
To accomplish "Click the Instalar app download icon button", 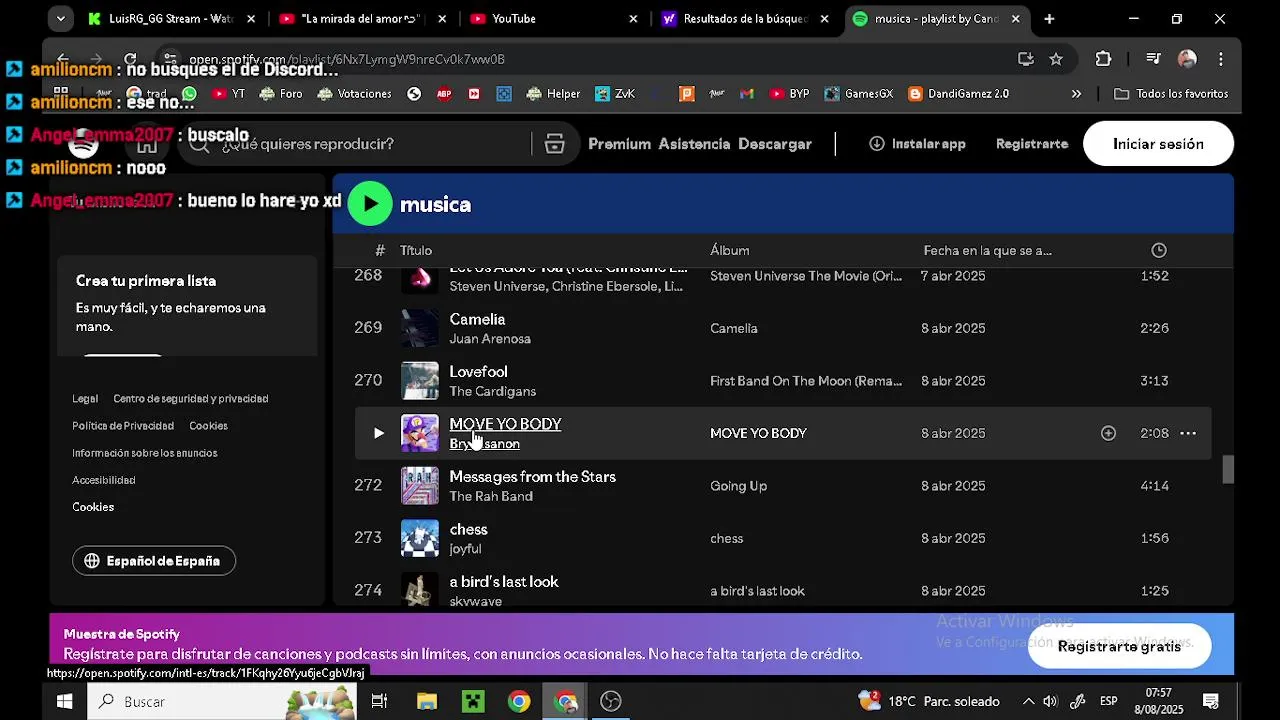I will click(917, 144).
